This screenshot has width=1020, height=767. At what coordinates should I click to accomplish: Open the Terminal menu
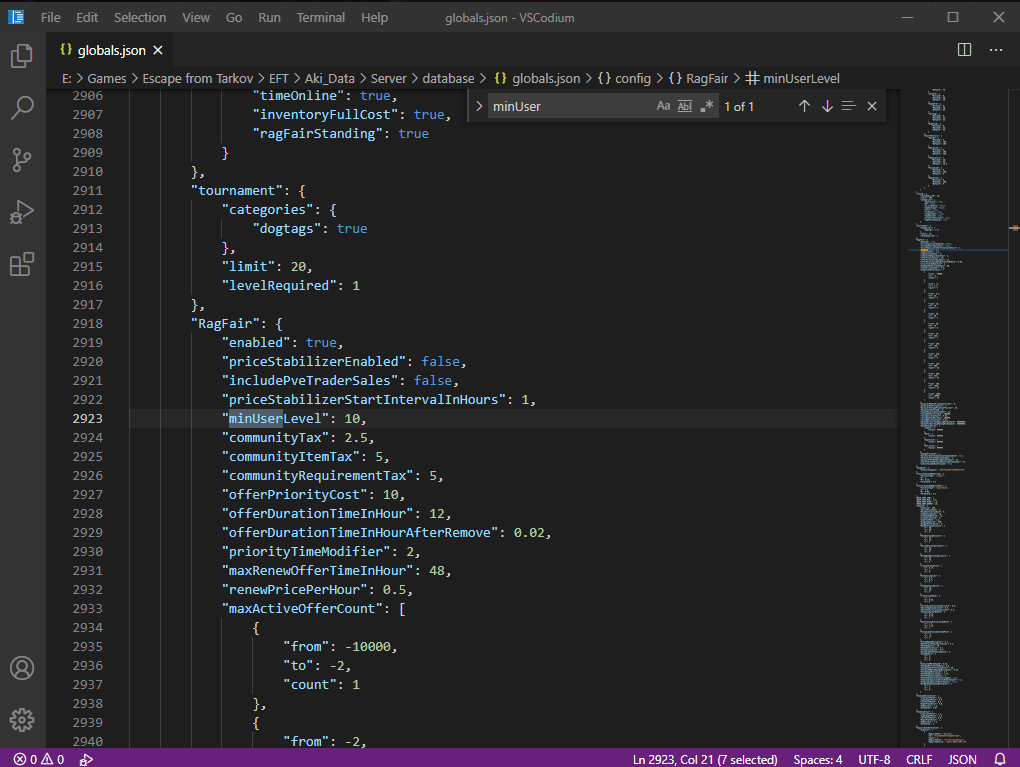[x=321, y=18]
